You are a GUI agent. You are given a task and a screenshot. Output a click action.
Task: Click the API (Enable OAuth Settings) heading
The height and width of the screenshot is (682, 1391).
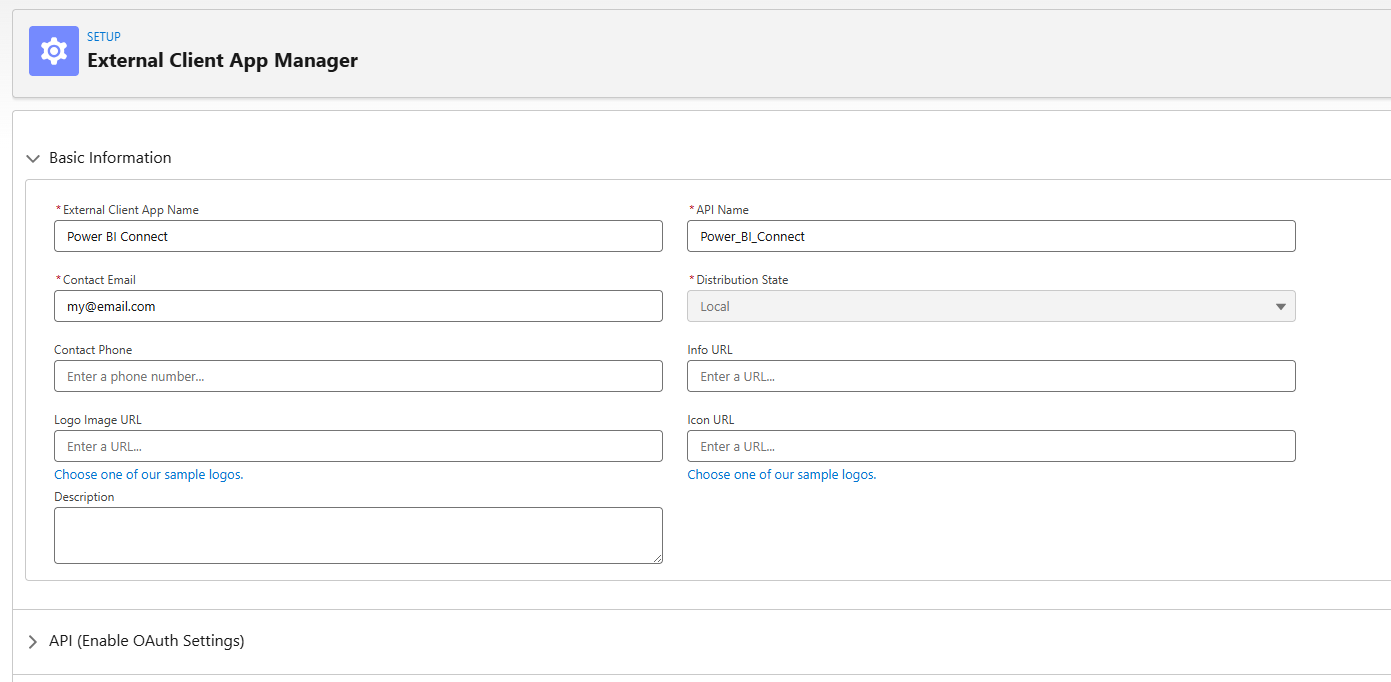click(146, 641)
